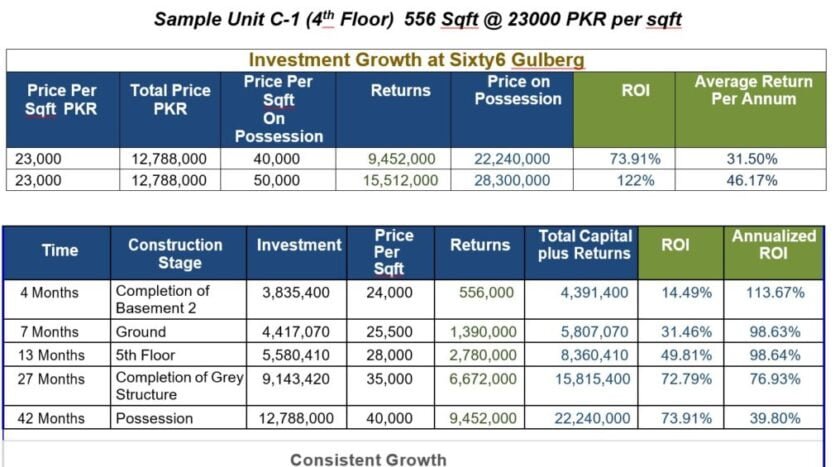Select the "Construction Stage" column header
The height and width of the screenshot is (467, 835).
(x=176, y=253)
